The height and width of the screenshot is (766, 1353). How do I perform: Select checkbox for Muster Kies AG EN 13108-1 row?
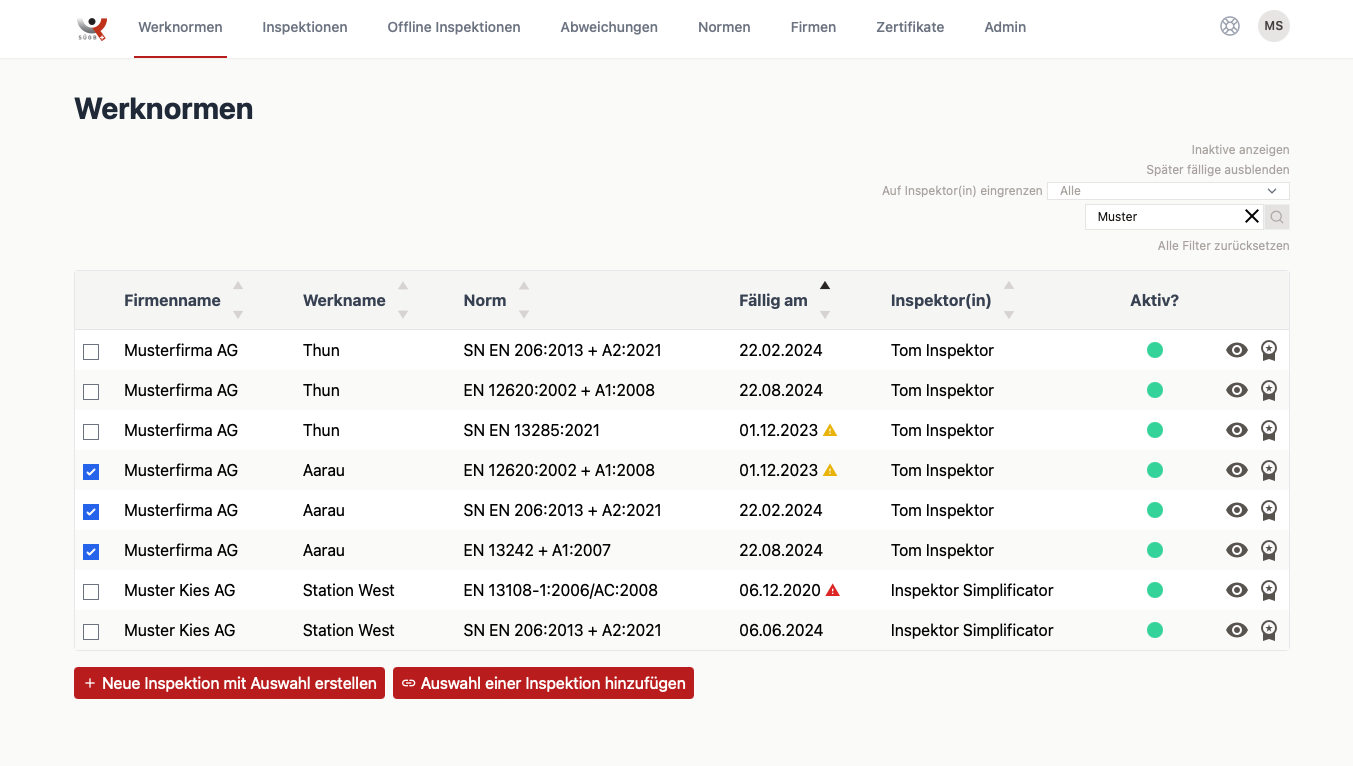pyautogui.click(x=91, y=591)
